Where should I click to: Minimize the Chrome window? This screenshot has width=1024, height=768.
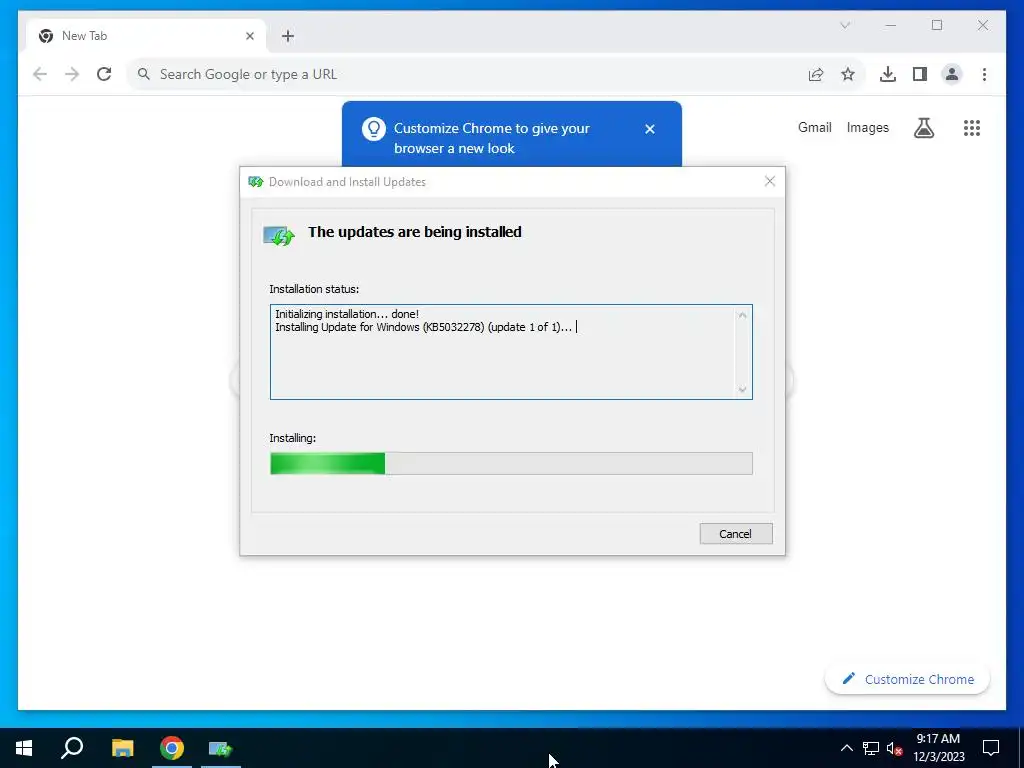coord(891,25)
